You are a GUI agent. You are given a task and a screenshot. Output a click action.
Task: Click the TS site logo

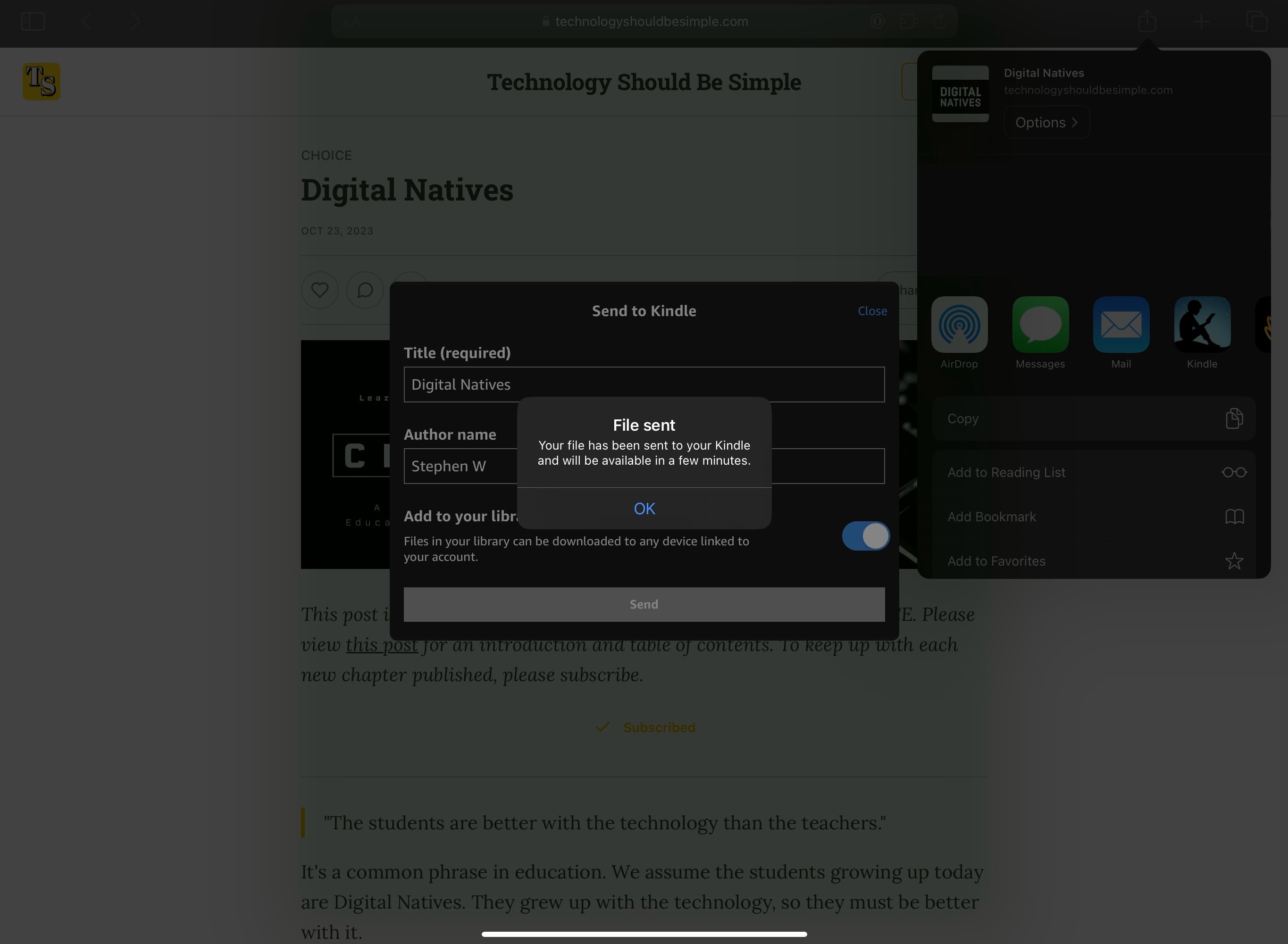tap(41, 82)
